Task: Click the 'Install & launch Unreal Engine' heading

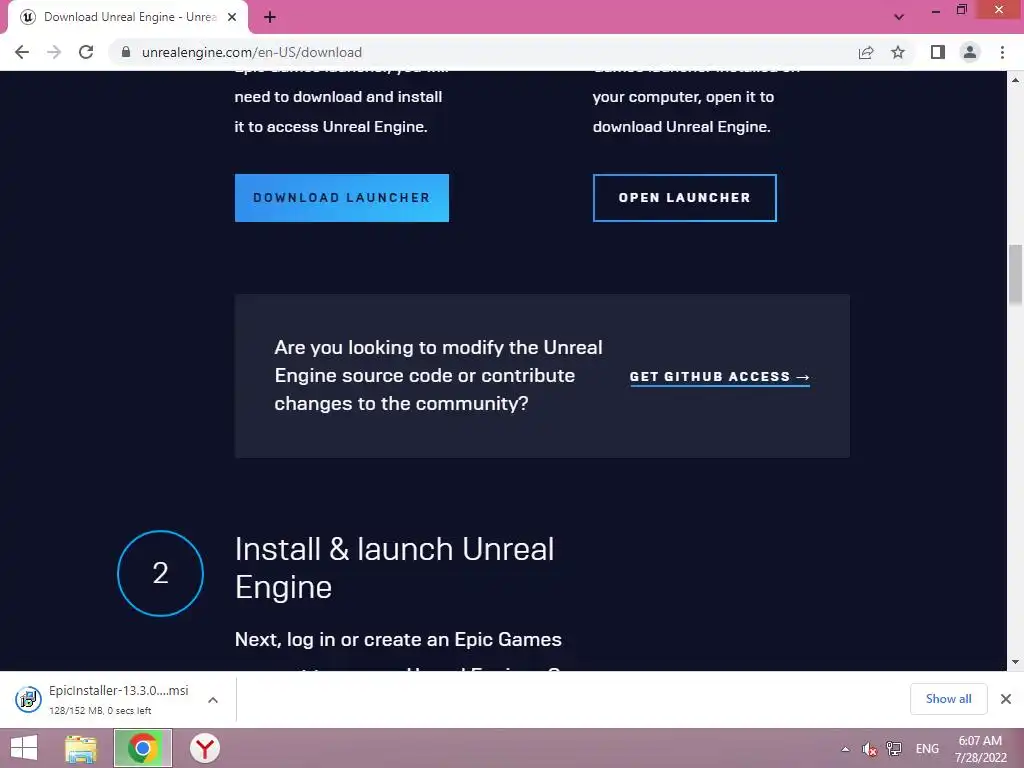Action: point(394,568)
